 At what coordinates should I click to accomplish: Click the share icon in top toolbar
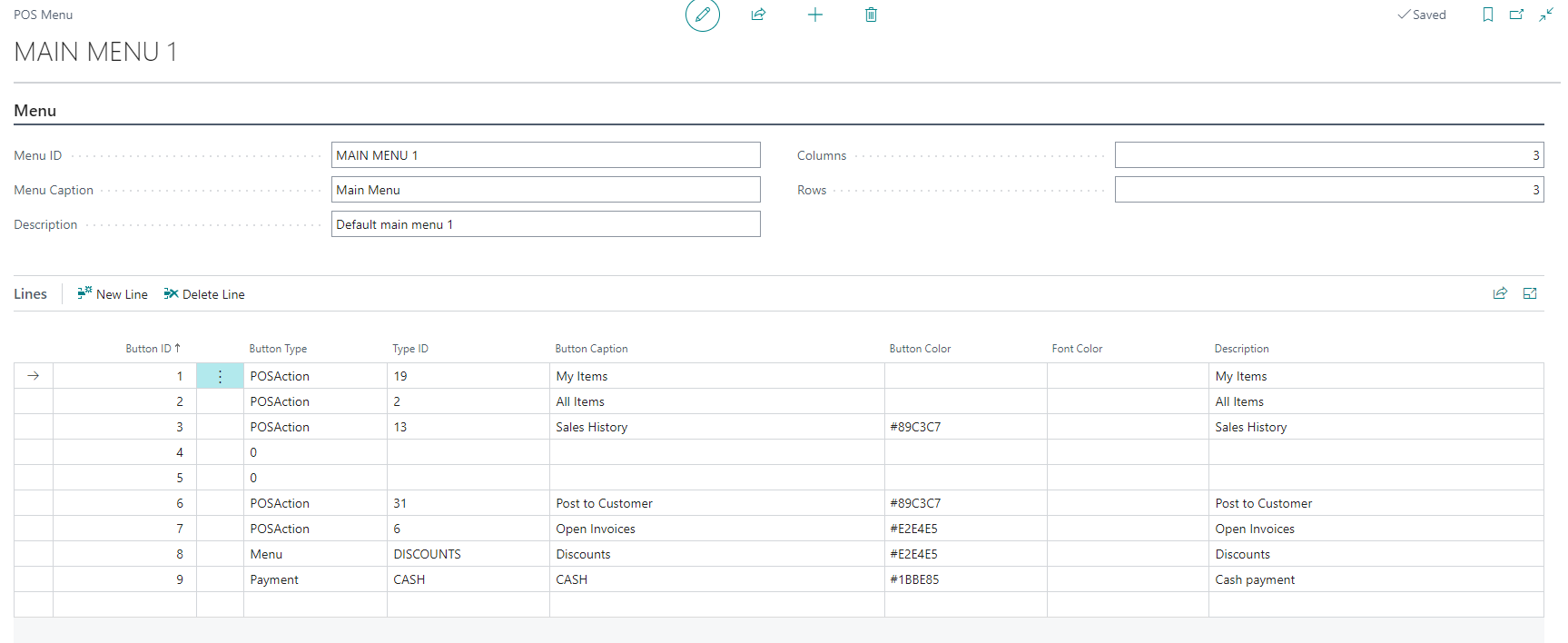[x=758, y=15]
